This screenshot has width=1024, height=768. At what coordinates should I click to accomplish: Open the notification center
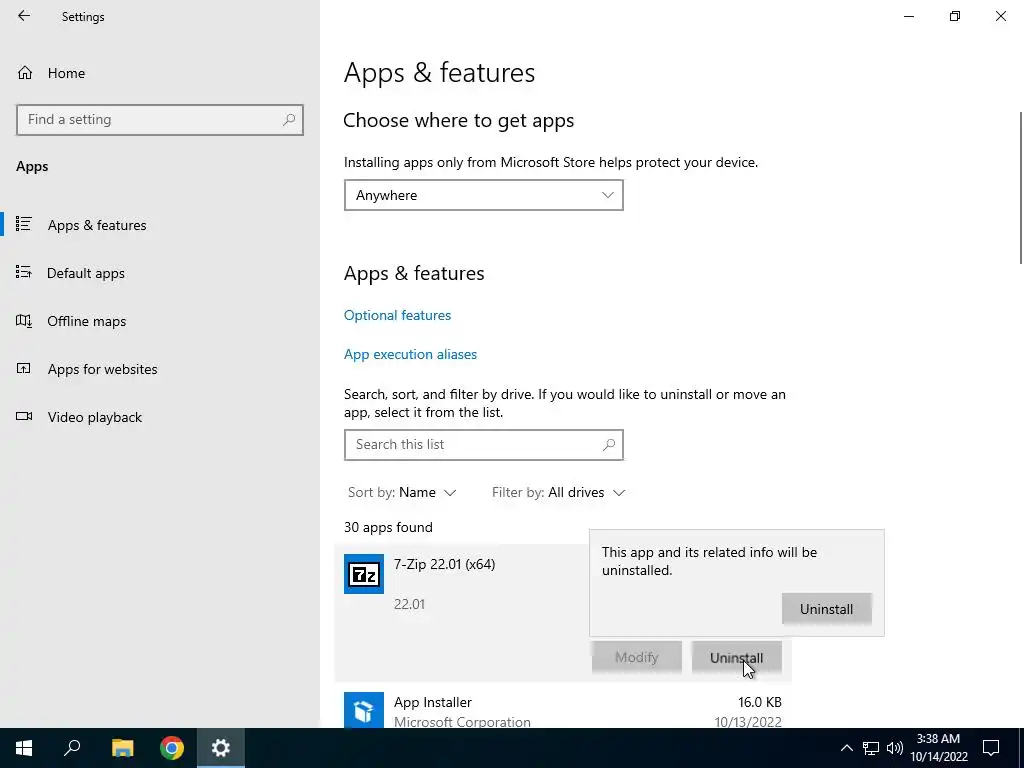pos(991,748)
